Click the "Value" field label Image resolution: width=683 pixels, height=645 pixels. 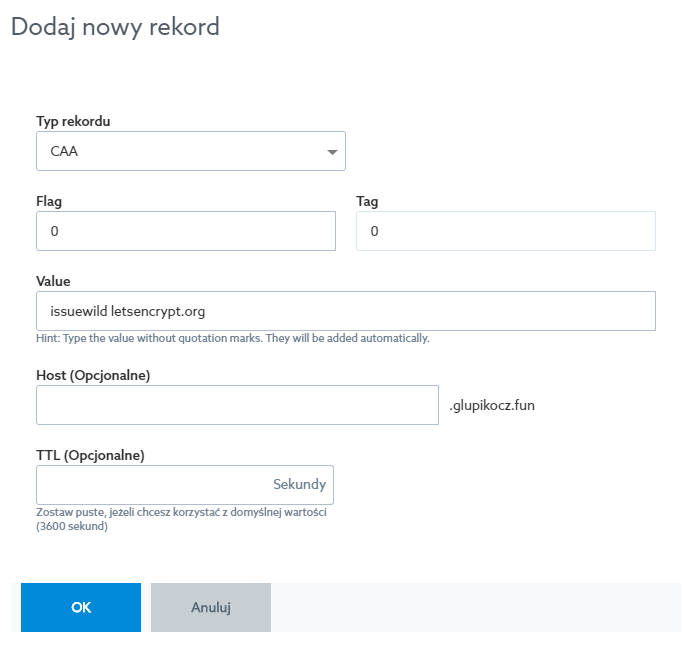click(x=53, y=281)
